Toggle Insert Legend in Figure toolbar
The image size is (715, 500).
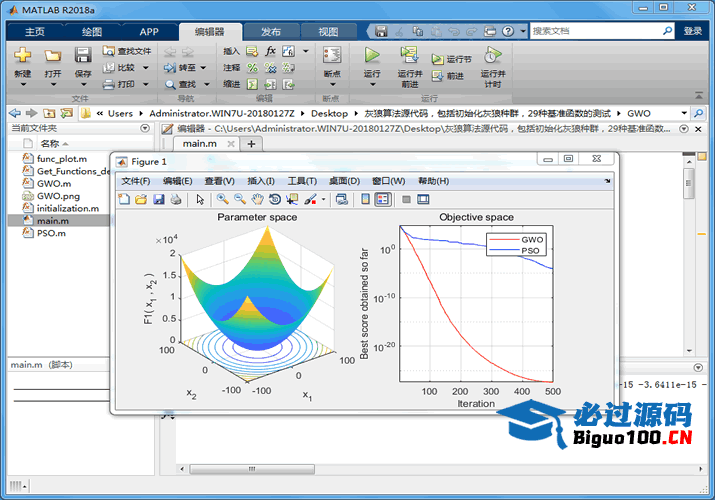pyautogui.click(x=383, y=199)
